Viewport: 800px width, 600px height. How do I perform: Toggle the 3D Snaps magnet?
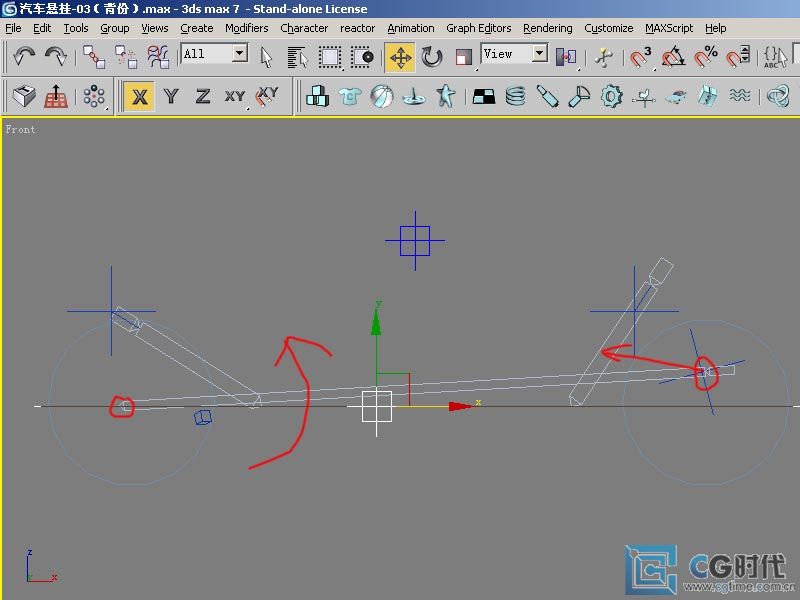[x=640, y=57]
